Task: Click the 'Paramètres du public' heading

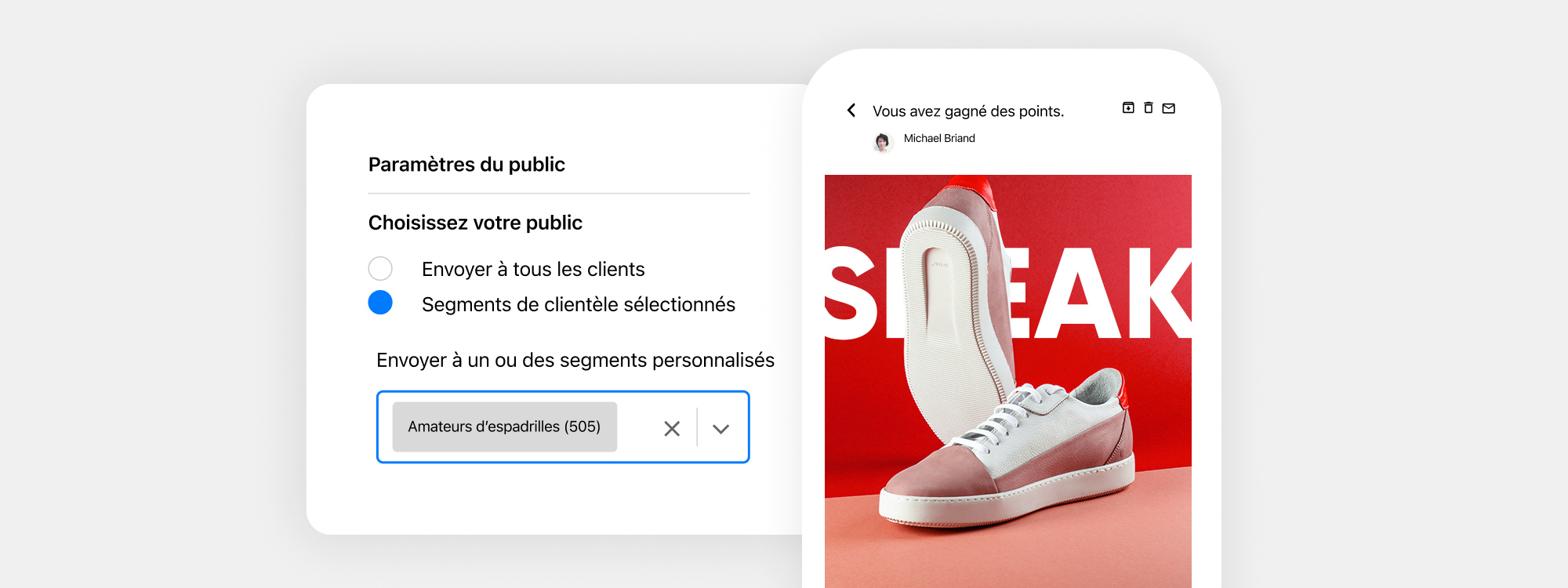Action: point(466,165)
